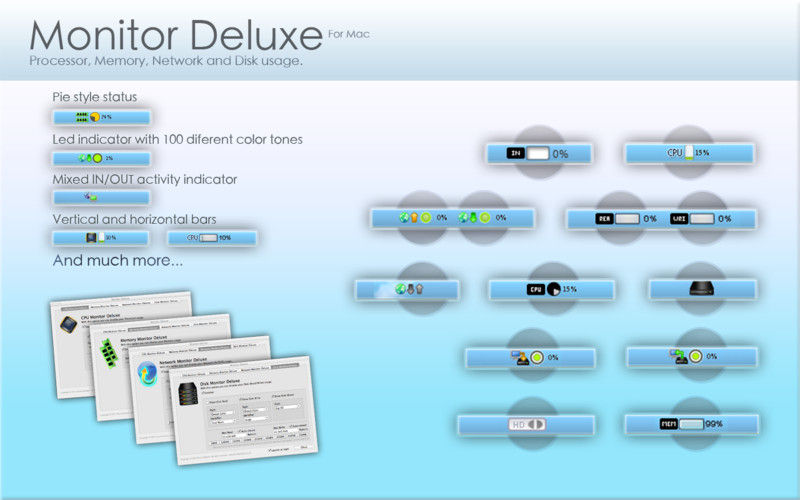The height and width of the screenshot is (500, 800).
Task: Click the 'Mixed IN/OUT activity indicator' heading
Action: click(144, 179)
